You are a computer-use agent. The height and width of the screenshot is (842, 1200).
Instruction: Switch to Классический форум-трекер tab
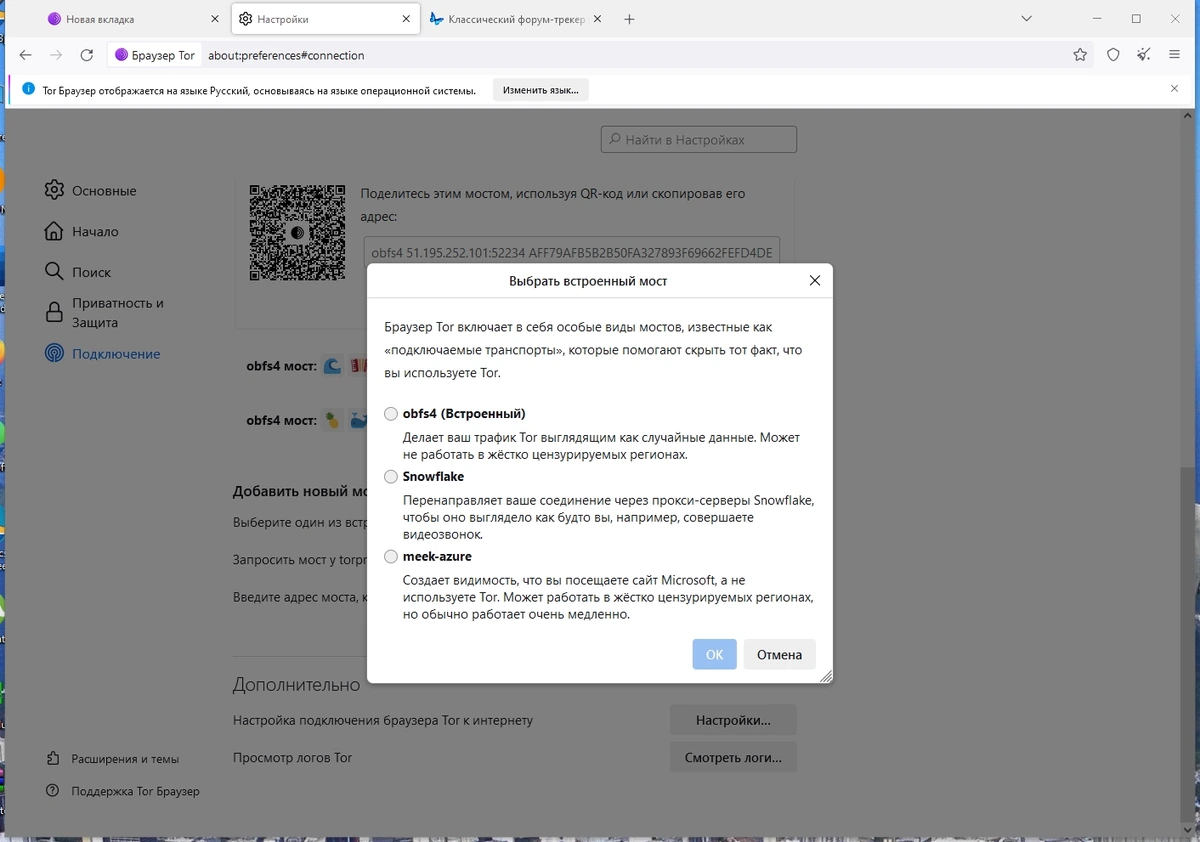tap(517, 19)
